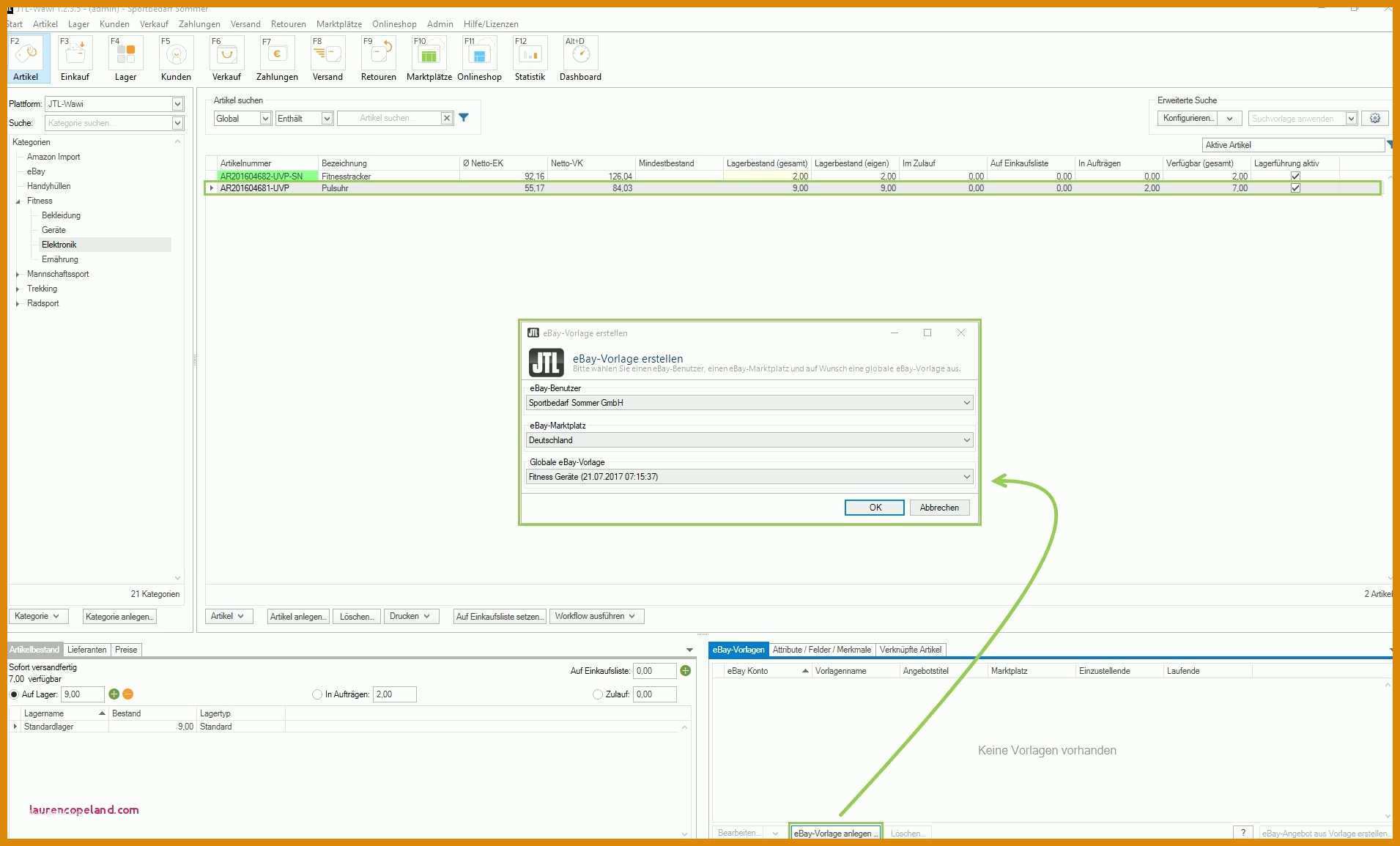1400x846 pixels.
Task: Sort by the Netto-VK column header
Action: 590,163
